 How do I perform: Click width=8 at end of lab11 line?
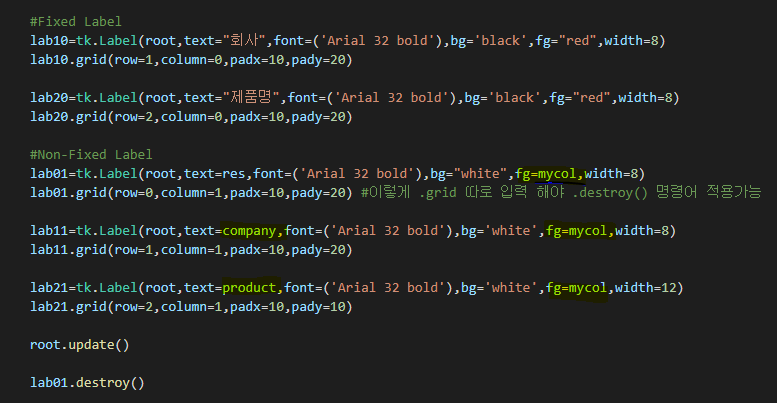(x=641, y=231)
